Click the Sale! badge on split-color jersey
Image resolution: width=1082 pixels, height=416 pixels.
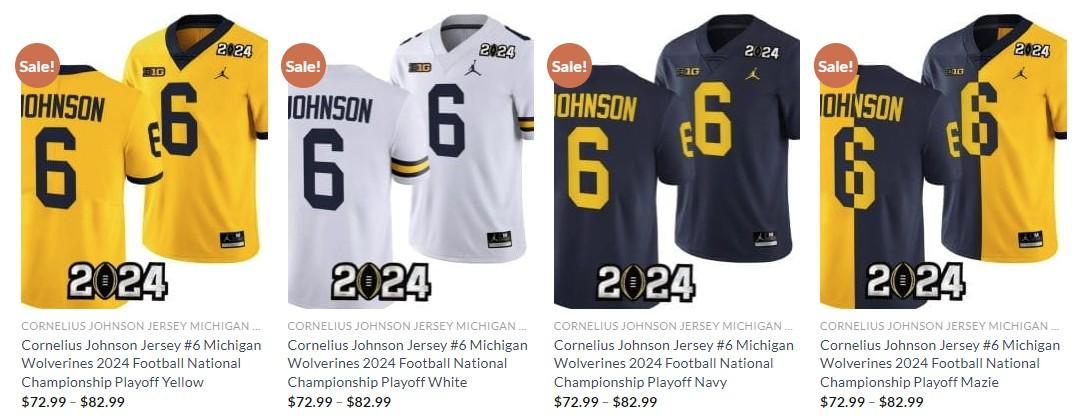[836, 66]
